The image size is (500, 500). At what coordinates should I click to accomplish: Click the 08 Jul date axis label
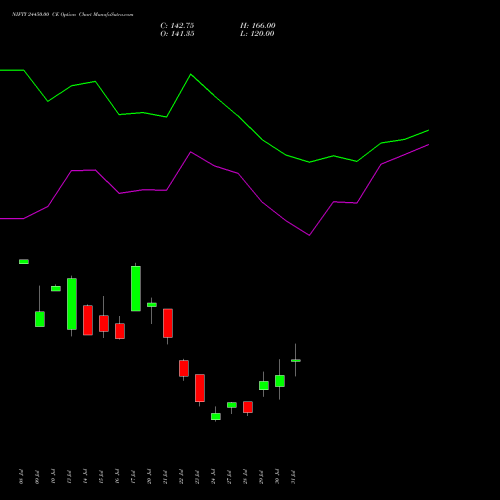click(x=21, y=477)
